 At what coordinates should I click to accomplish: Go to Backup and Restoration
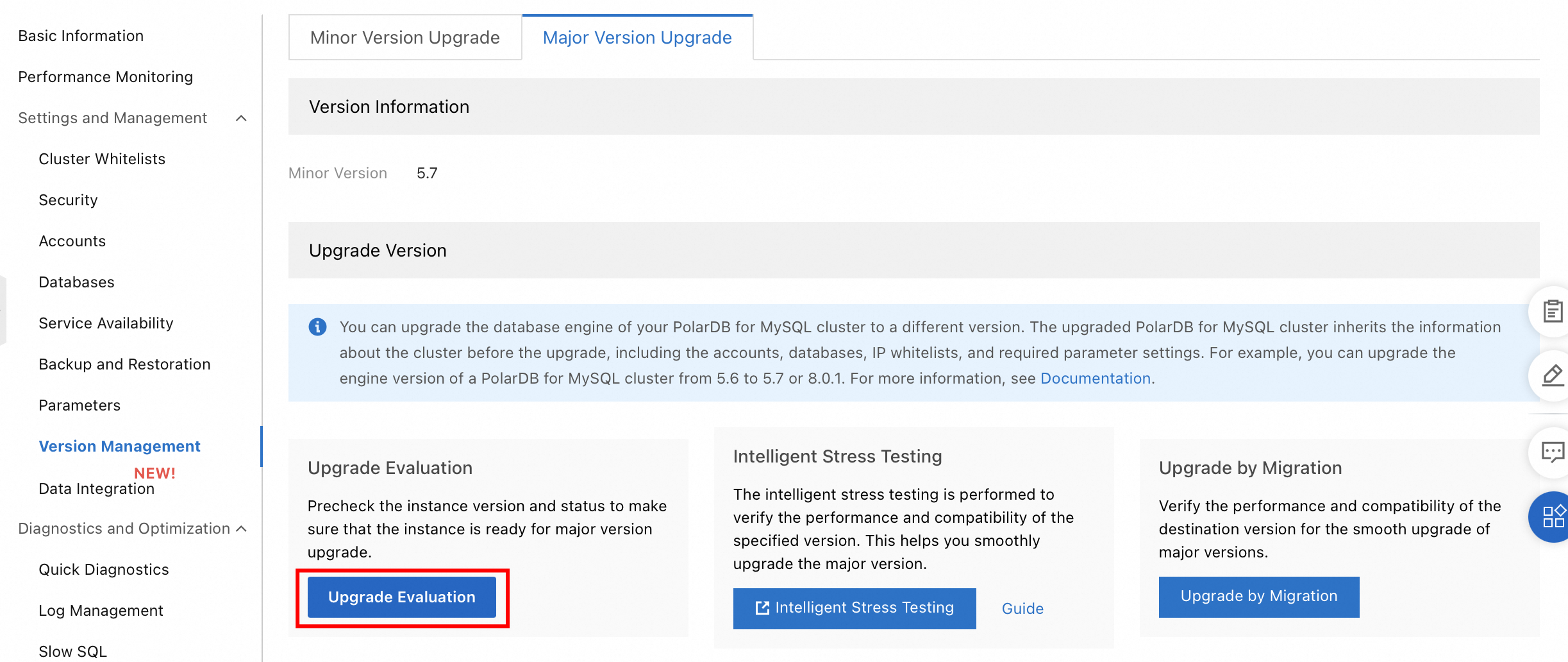pyautogui.click(x=124, y=364)
